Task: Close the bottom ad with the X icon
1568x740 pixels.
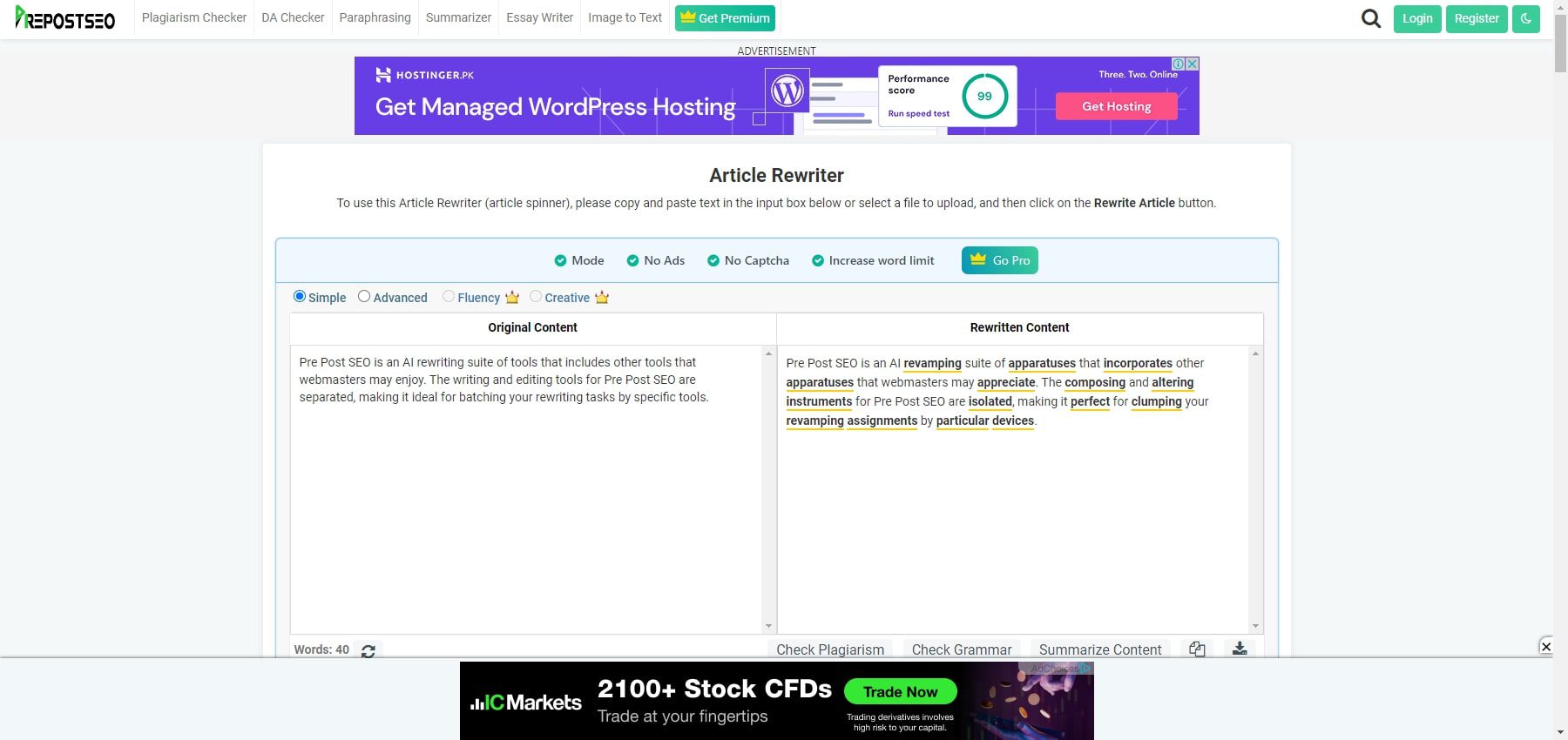Action: tap(1546, 646)
